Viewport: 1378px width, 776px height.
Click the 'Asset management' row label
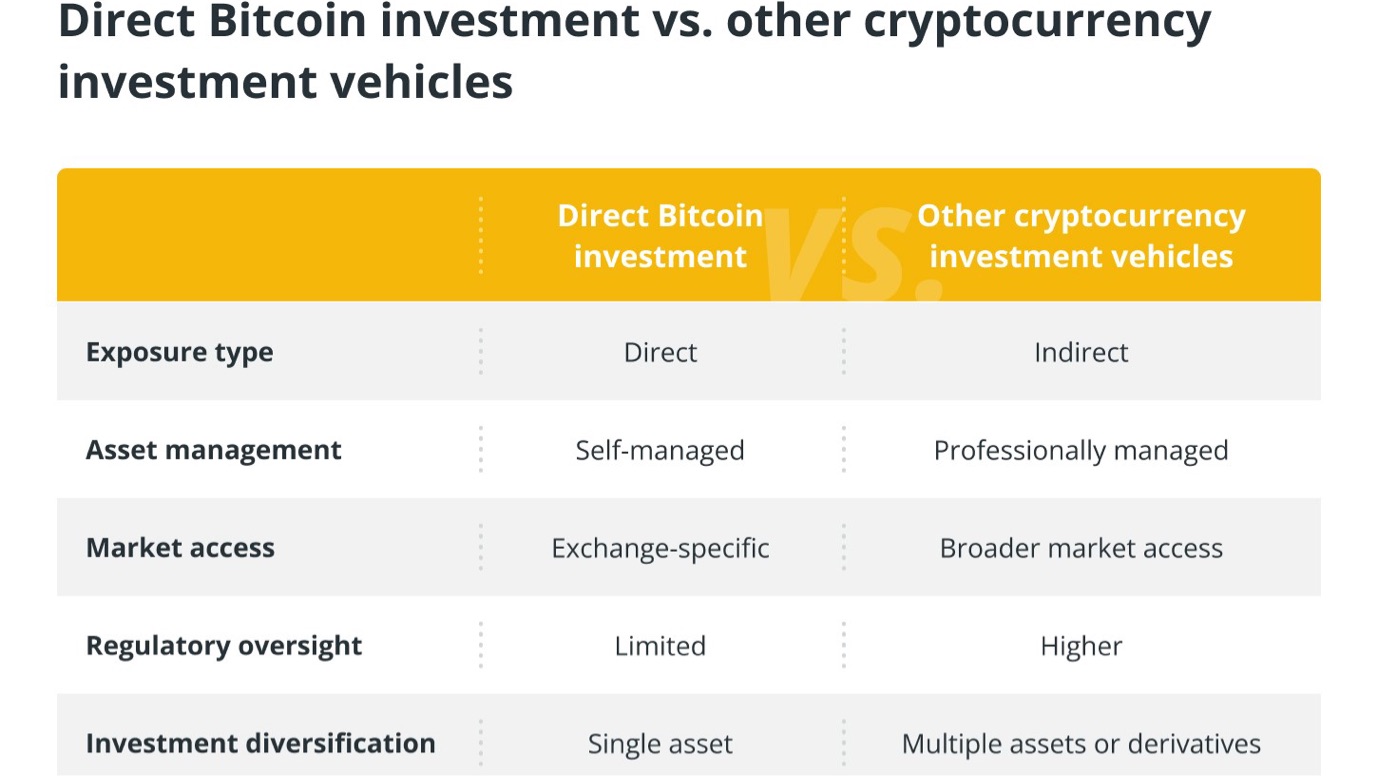tap(214, 450)
